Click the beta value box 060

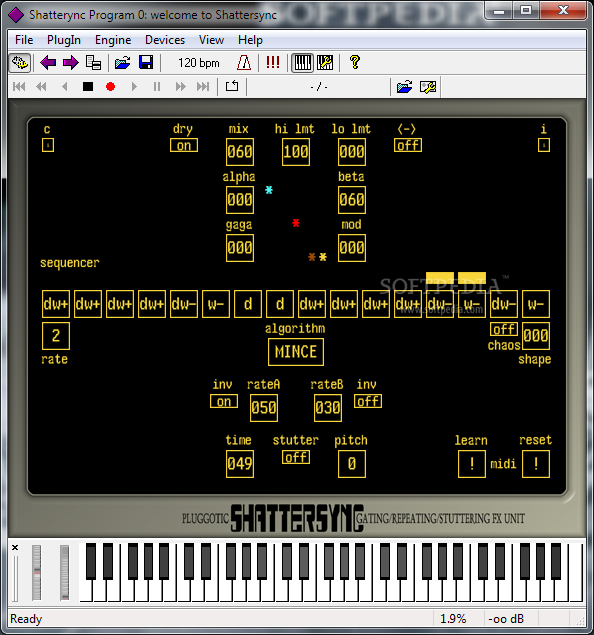click(352, 200)
